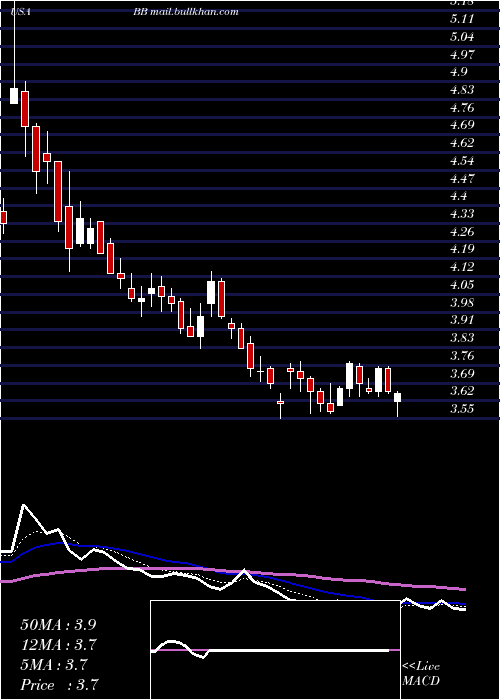The width and height of the screenshot is (500, 700).
Task: Click the '<<Live MACD' label
Action: [421, 674]
